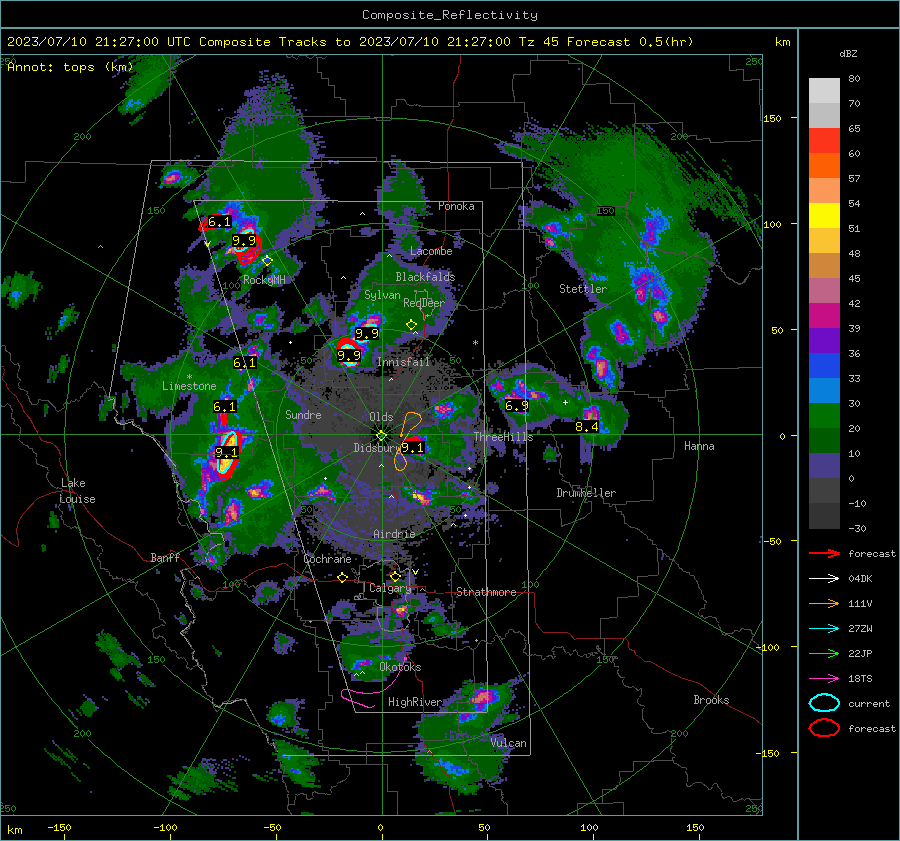Screen dimensions: 900x841
Task: Click the -150 tick on bottom axis
Action: (59, 827)
